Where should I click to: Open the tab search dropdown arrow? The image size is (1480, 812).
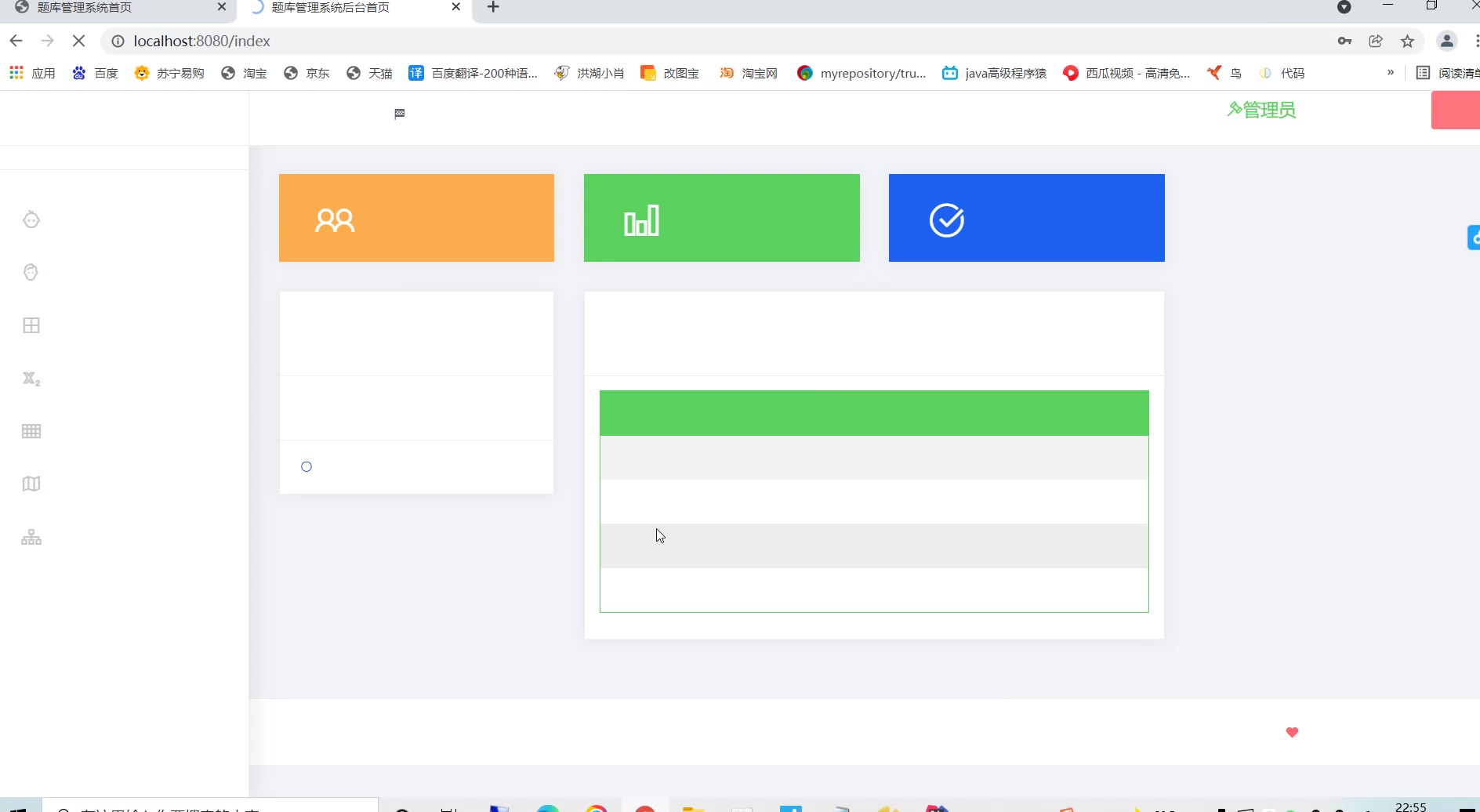click(x=1344, y=7)
